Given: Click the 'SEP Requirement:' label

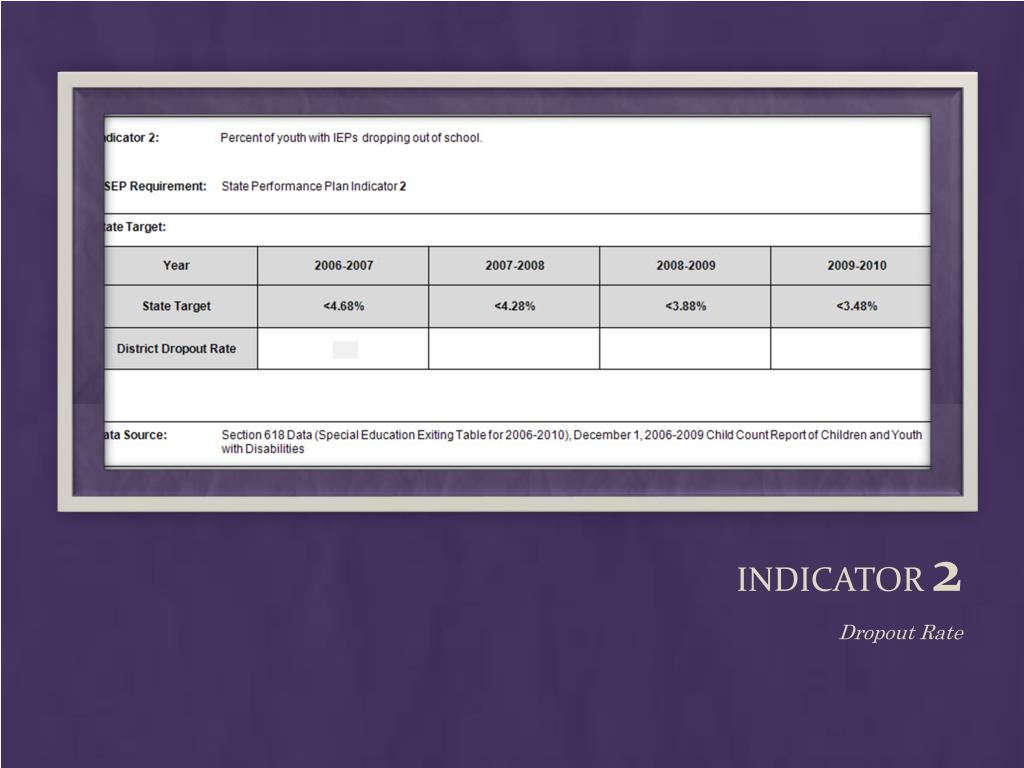Looking at the screenshot, I should pos(155,186).
